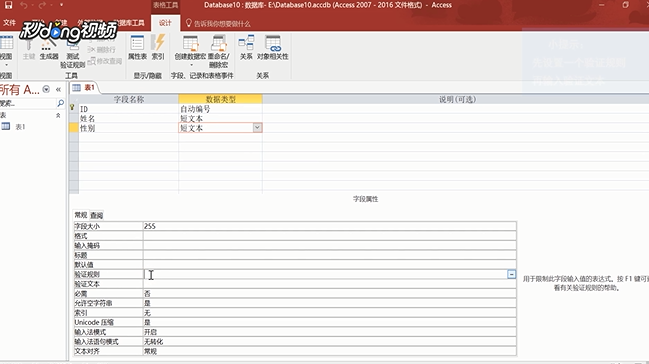Click the 说明(可选) column header

456,99
